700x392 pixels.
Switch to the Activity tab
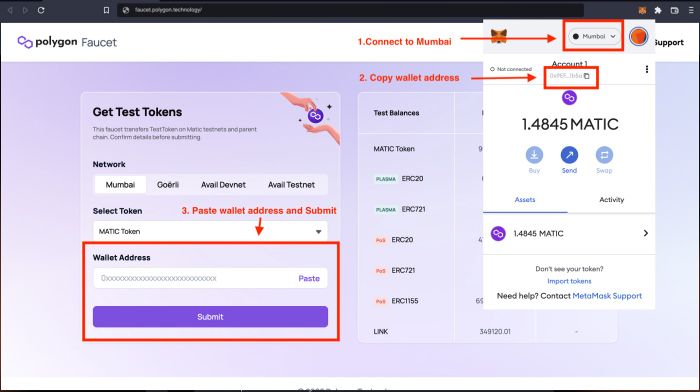pyautogui.click(x=612, y=200)
